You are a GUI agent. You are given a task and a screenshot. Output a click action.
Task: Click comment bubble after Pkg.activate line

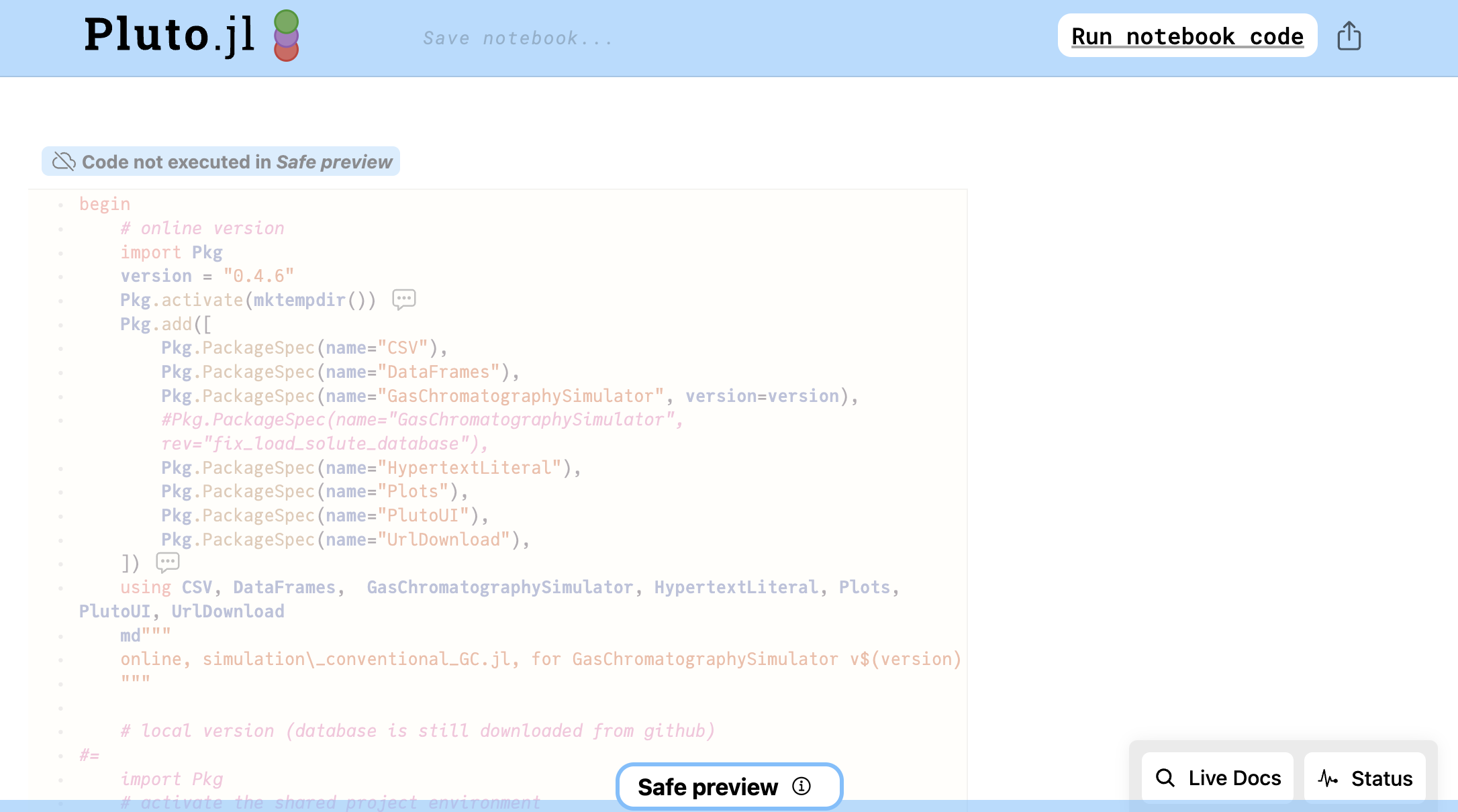(404, 299)
